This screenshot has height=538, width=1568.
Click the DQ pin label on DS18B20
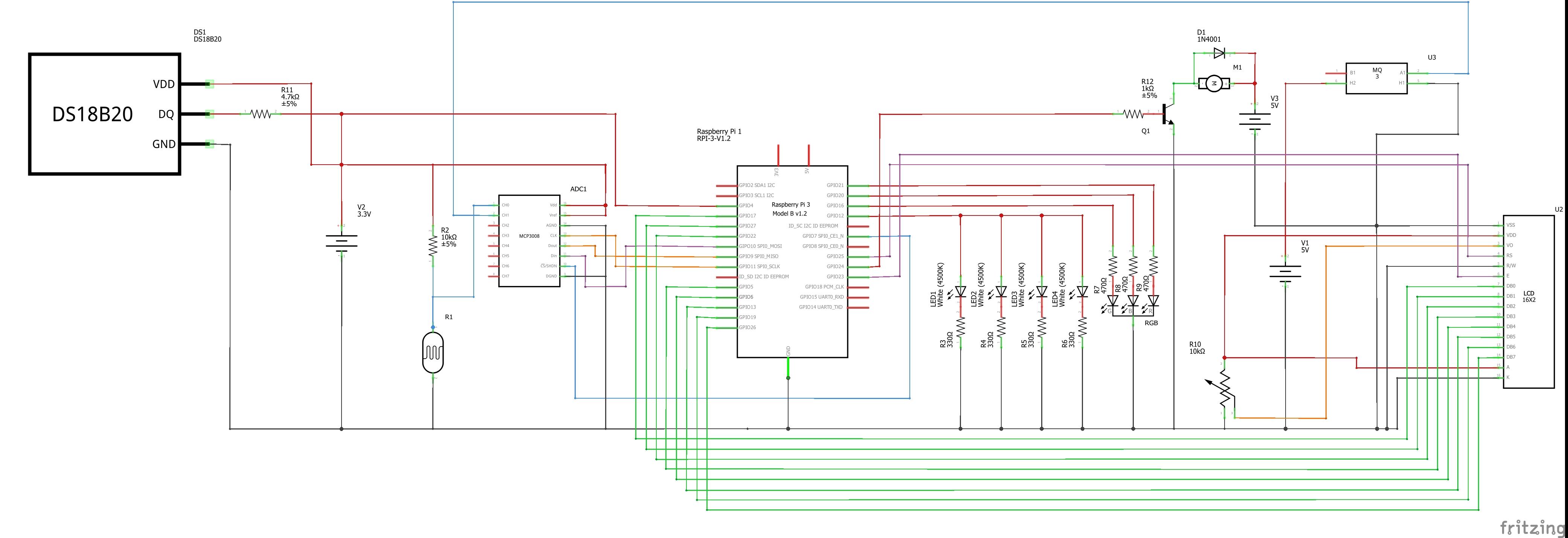click(166, 114)
